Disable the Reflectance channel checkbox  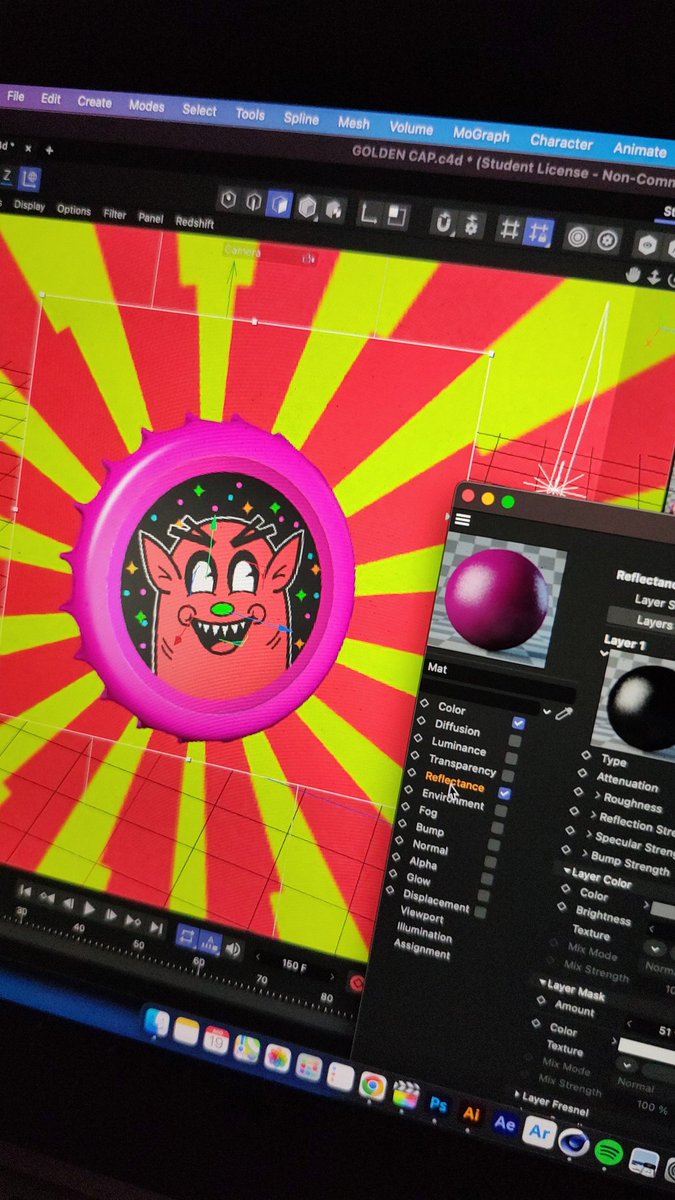click(504, 793)
